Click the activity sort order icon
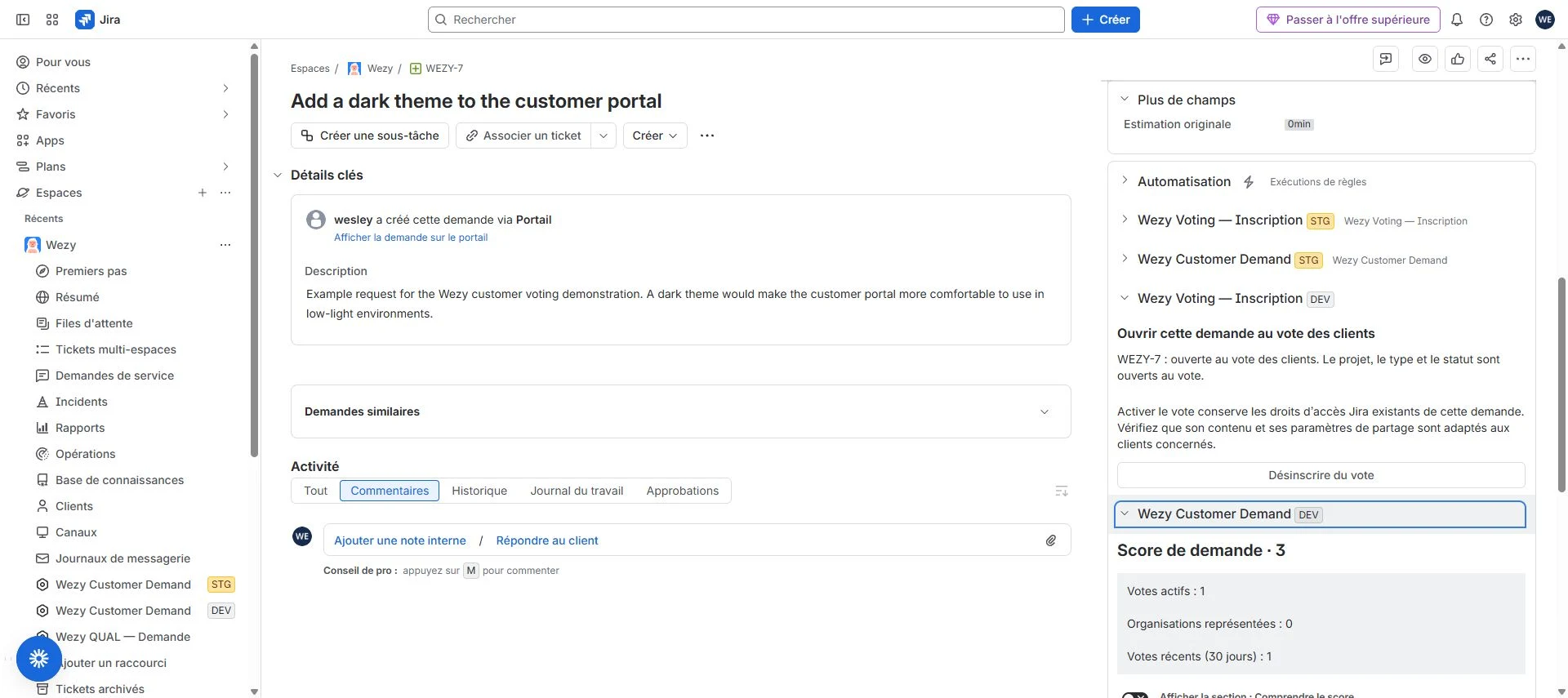The image size is (1568, 698). pos(1062,491)
